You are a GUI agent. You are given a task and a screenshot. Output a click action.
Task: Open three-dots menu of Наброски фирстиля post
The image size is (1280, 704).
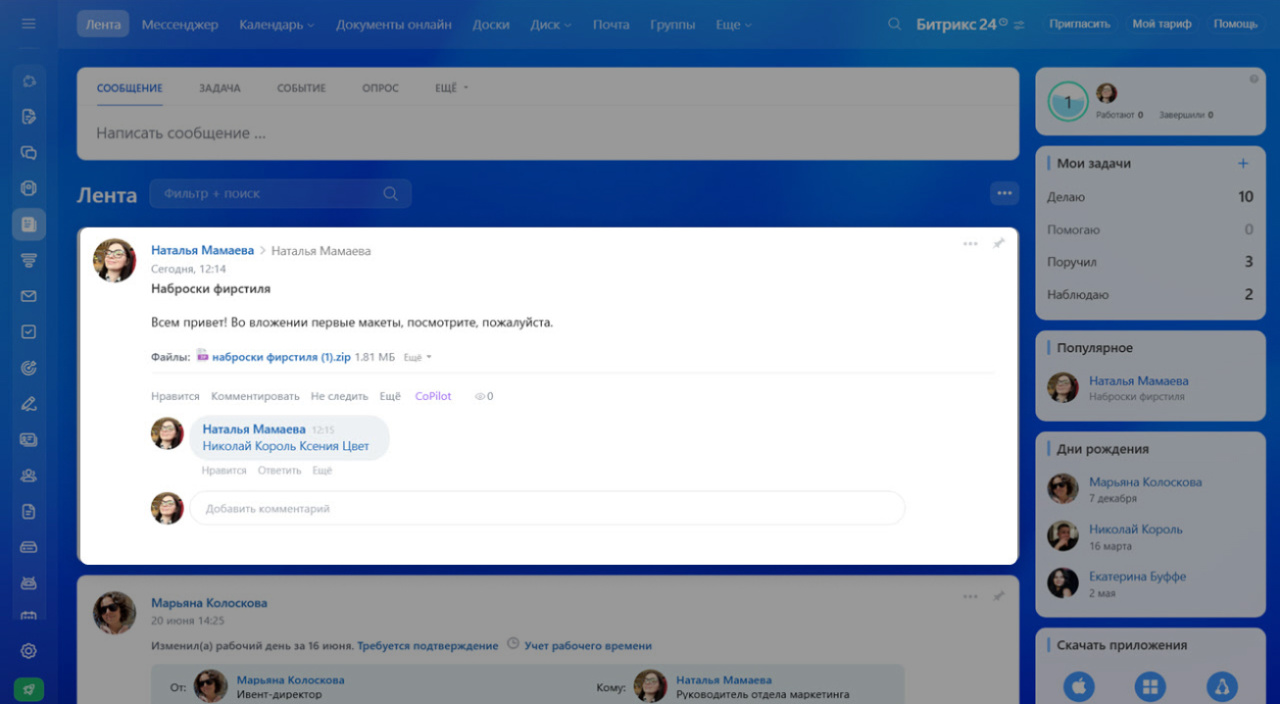coord(970,244)
